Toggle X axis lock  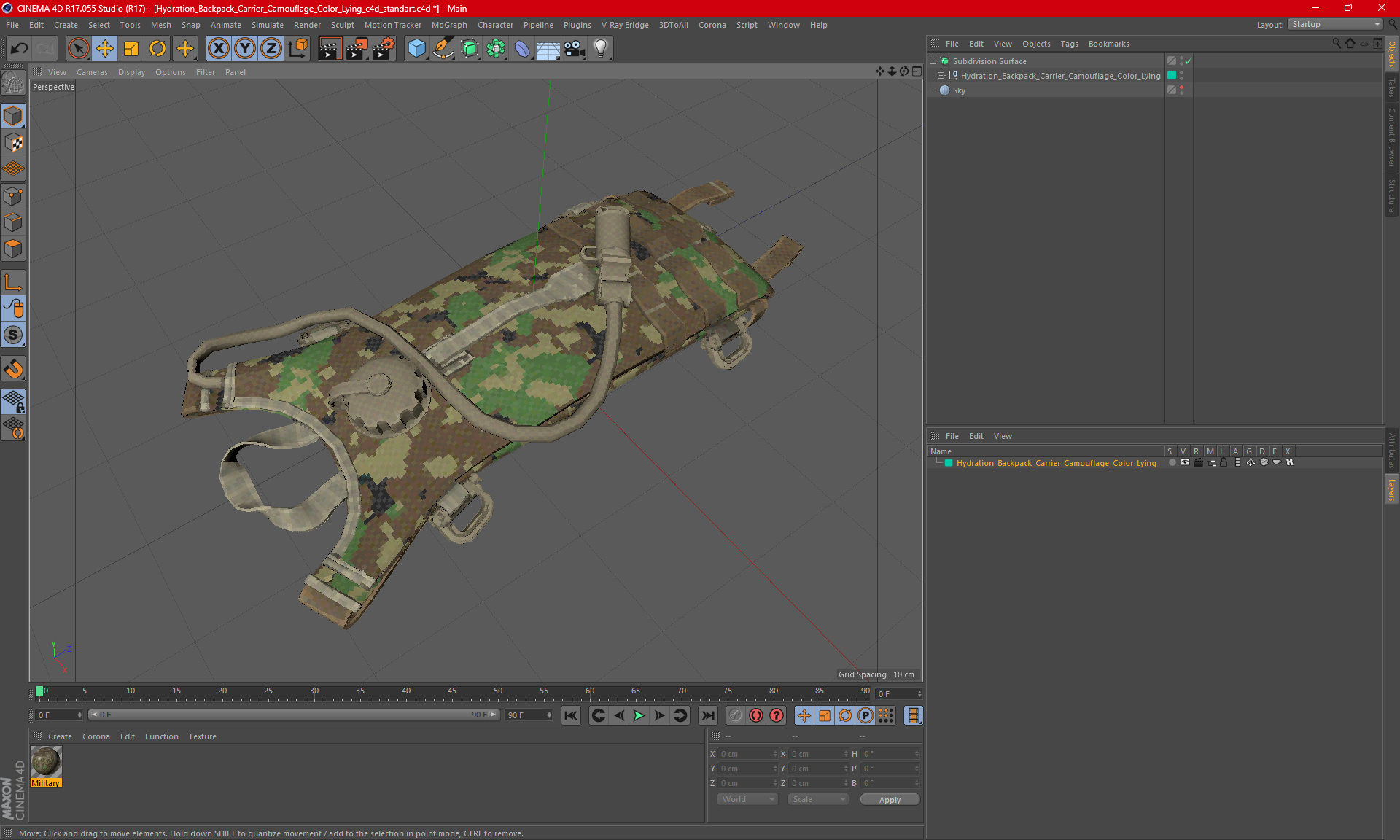(x=218, y=49)
